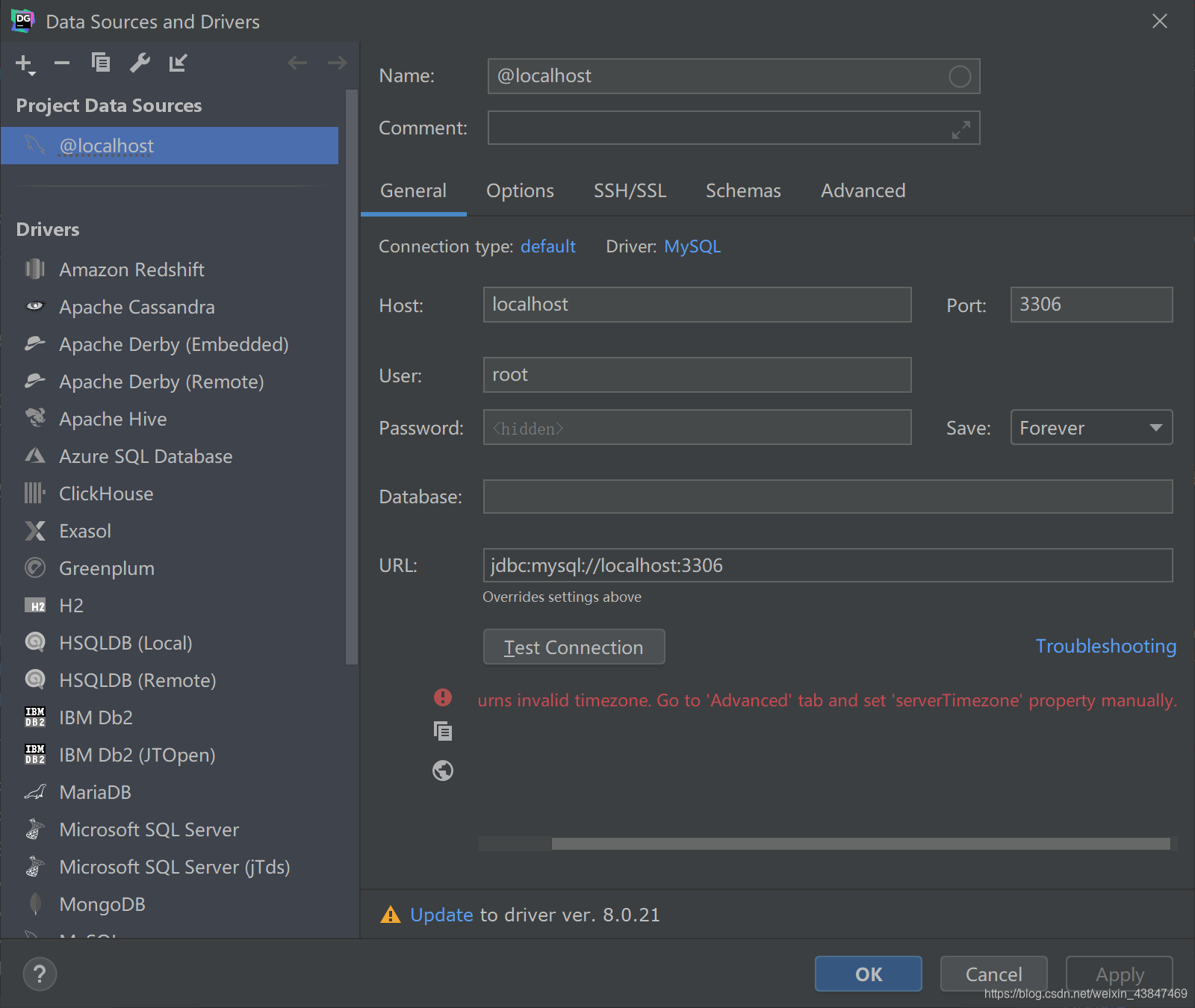The height and width of the screenshot is (1008, 1195).
Task: Select the MongoDB driver
Action: [170, 904]
